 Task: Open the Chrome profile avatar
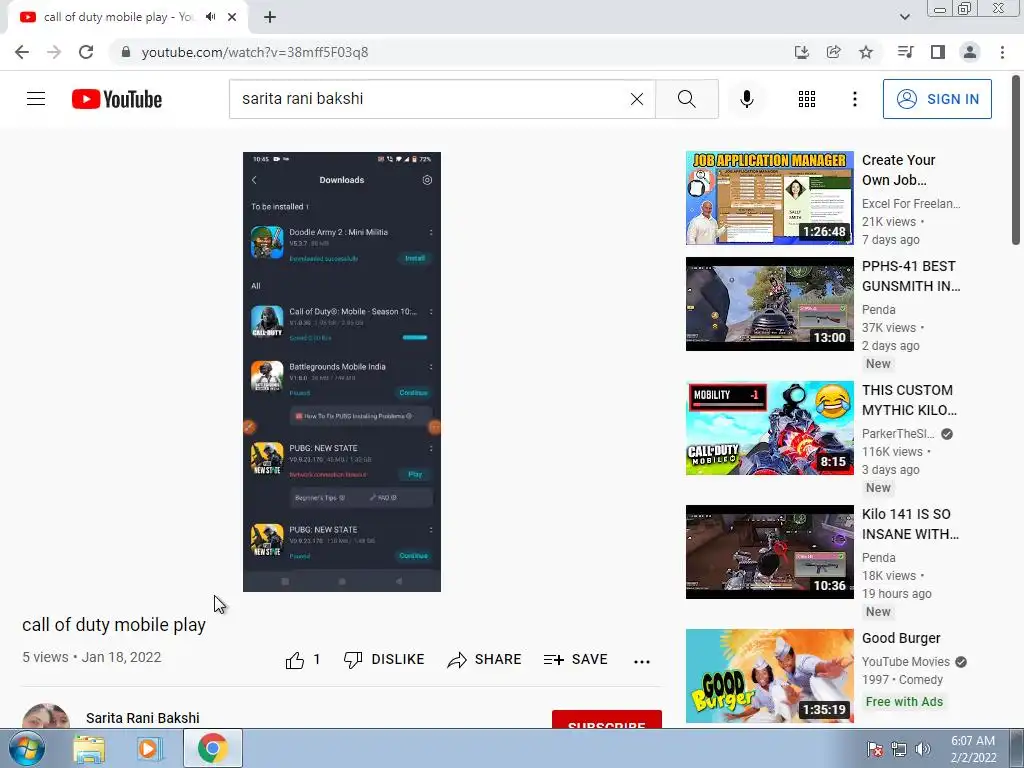(x=970, y=52)
